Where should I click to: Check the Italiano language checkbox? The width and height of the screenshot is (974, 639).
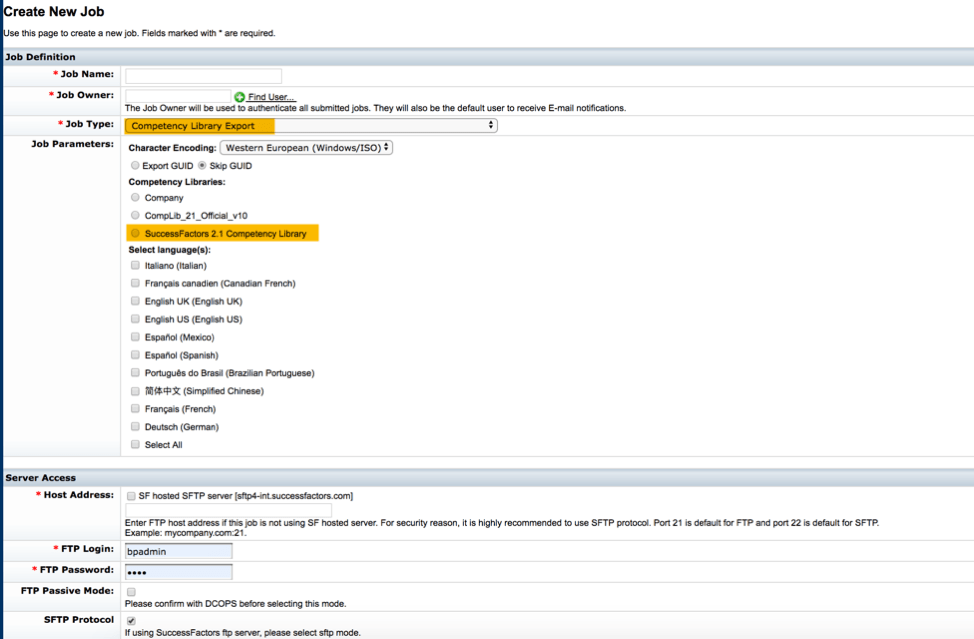pos(135,266)
